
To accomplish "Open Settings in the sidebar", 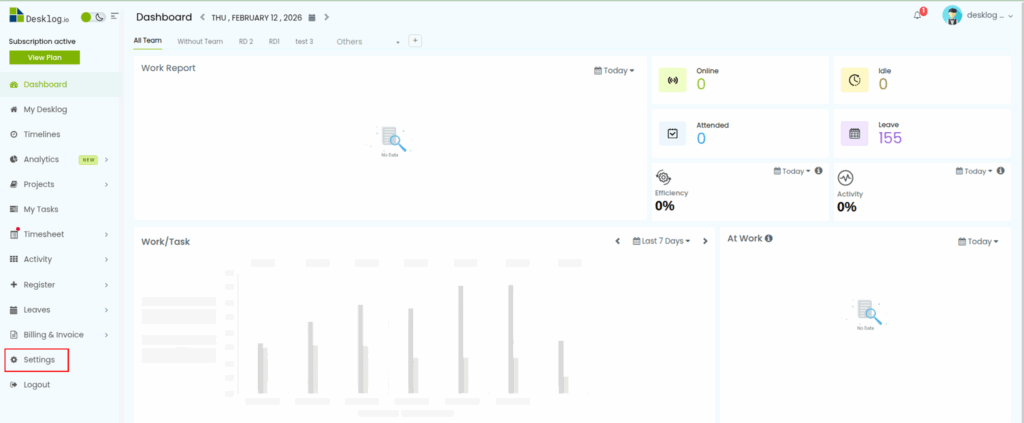I will [x=38, y=360].
